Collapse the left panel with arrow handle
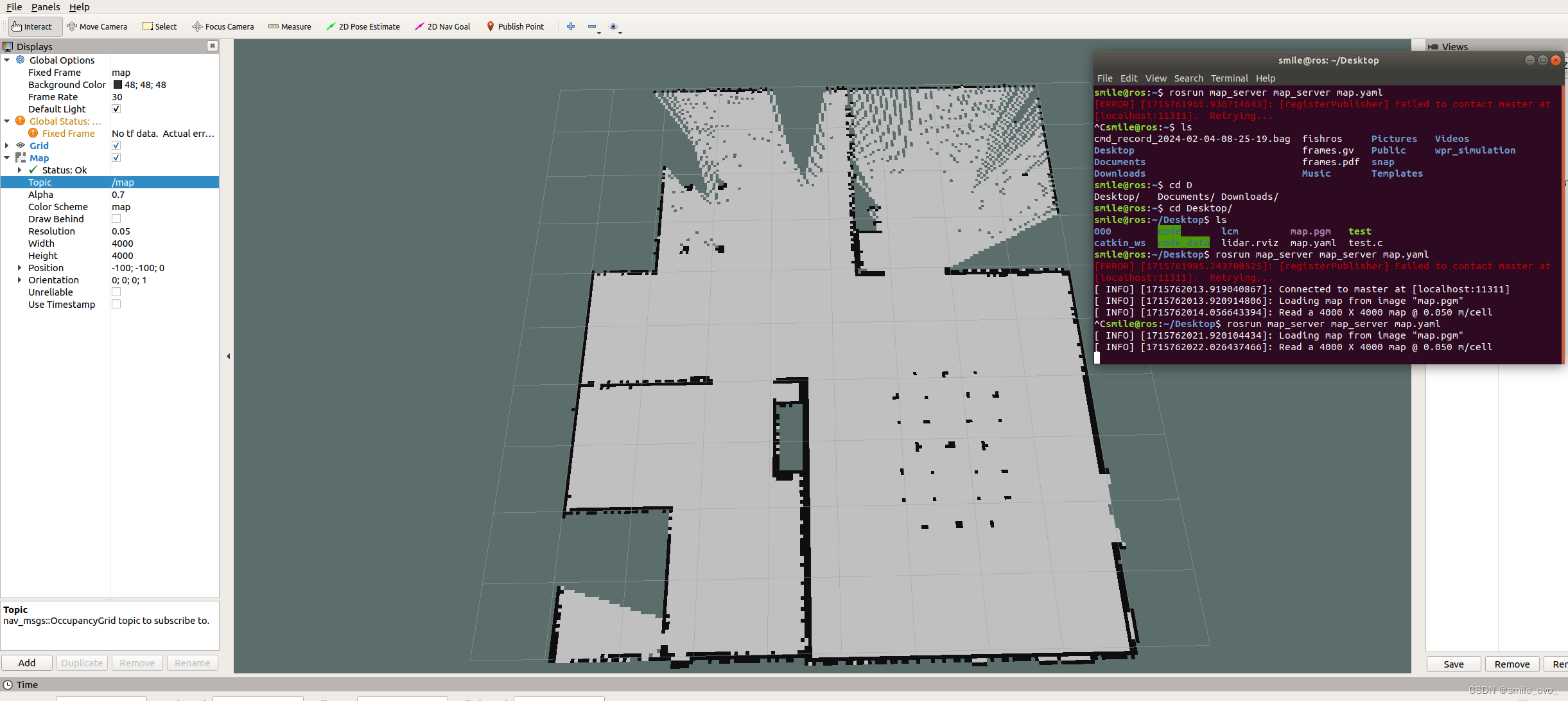Viewport: 1568px width, 701px height. click(228, 356)
